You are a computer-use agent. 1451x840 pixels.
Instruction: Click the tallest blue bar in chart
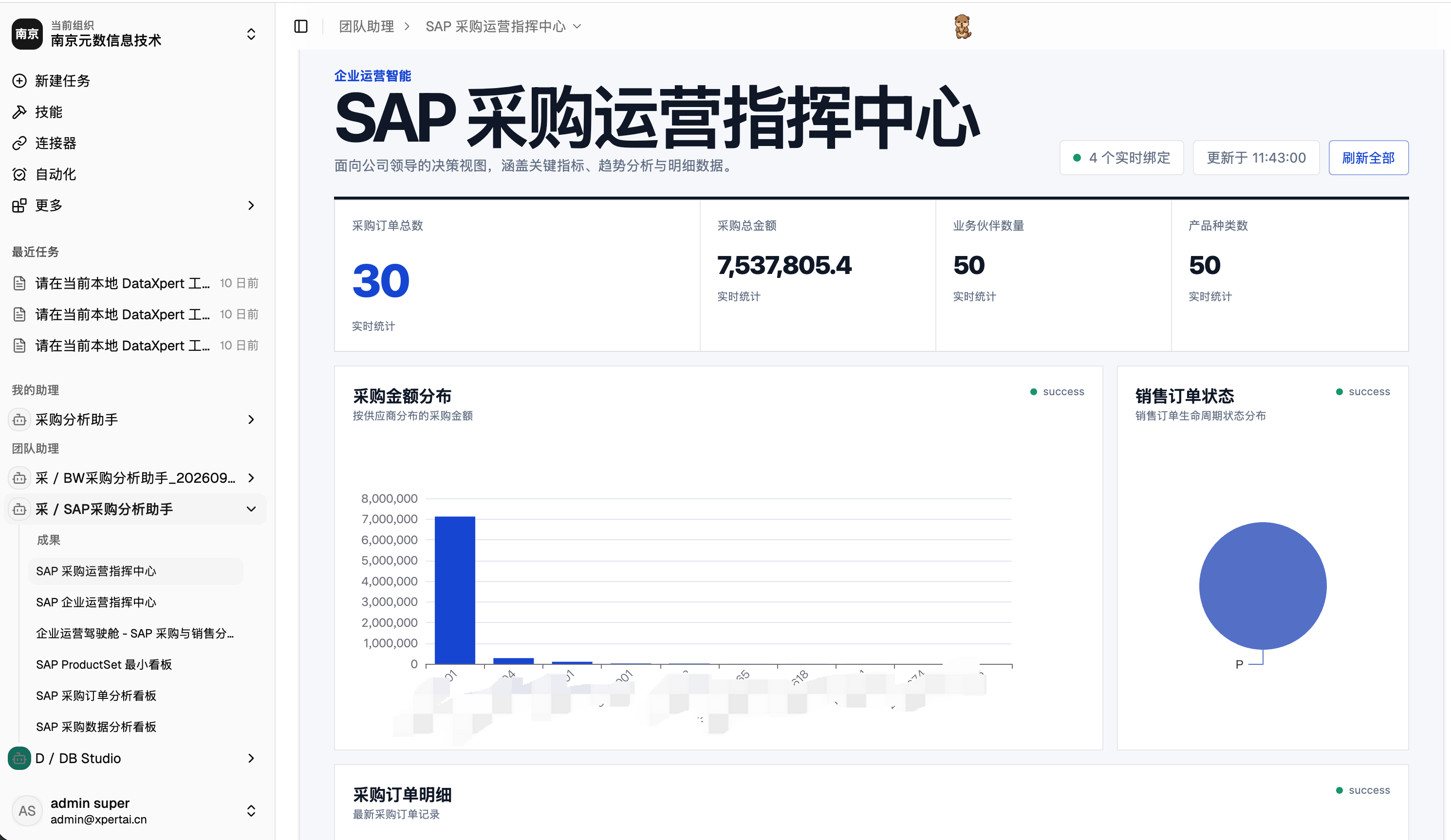455,590
